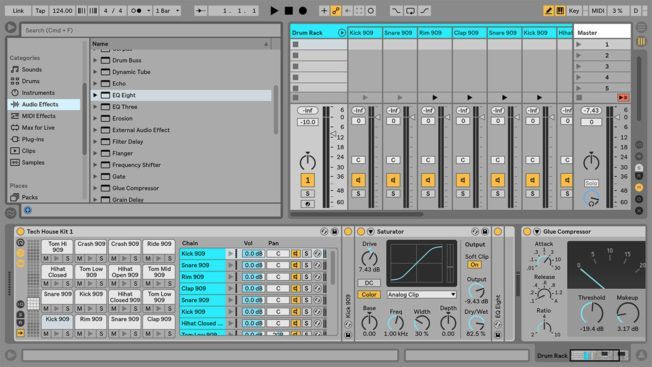This screenshot has height=367, width=652.
Task: Enable MIDI Arrangement Overdub plus button
Action: 324,11
